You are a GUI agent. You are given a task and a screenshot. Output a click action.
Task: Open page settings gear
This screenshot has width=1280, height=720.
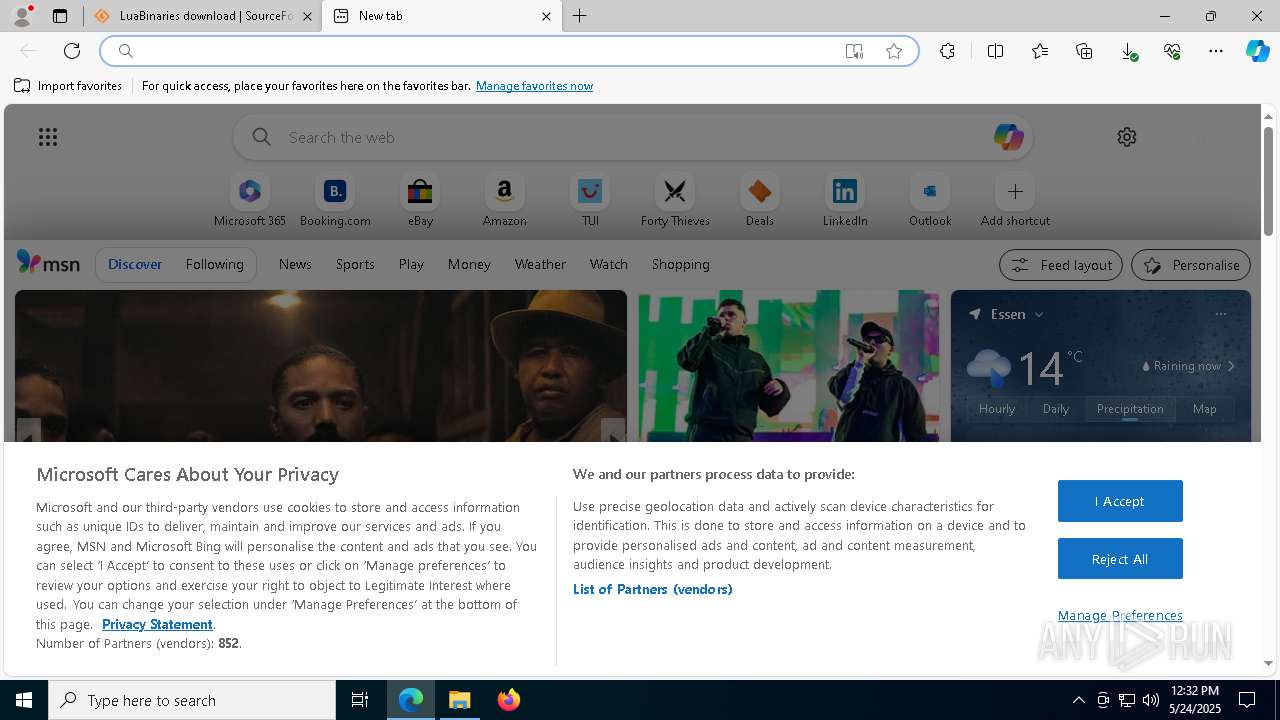pyautogui.click(x=1127, y=137)
